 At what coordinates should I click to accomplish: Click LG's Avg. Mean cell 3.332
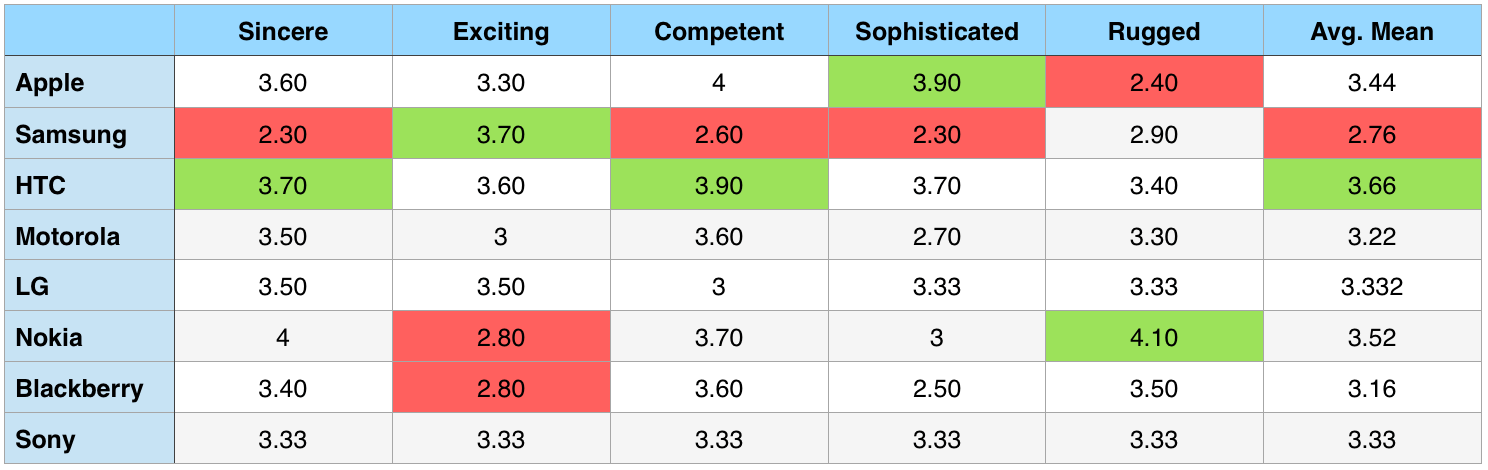[x=1372, y=287]
